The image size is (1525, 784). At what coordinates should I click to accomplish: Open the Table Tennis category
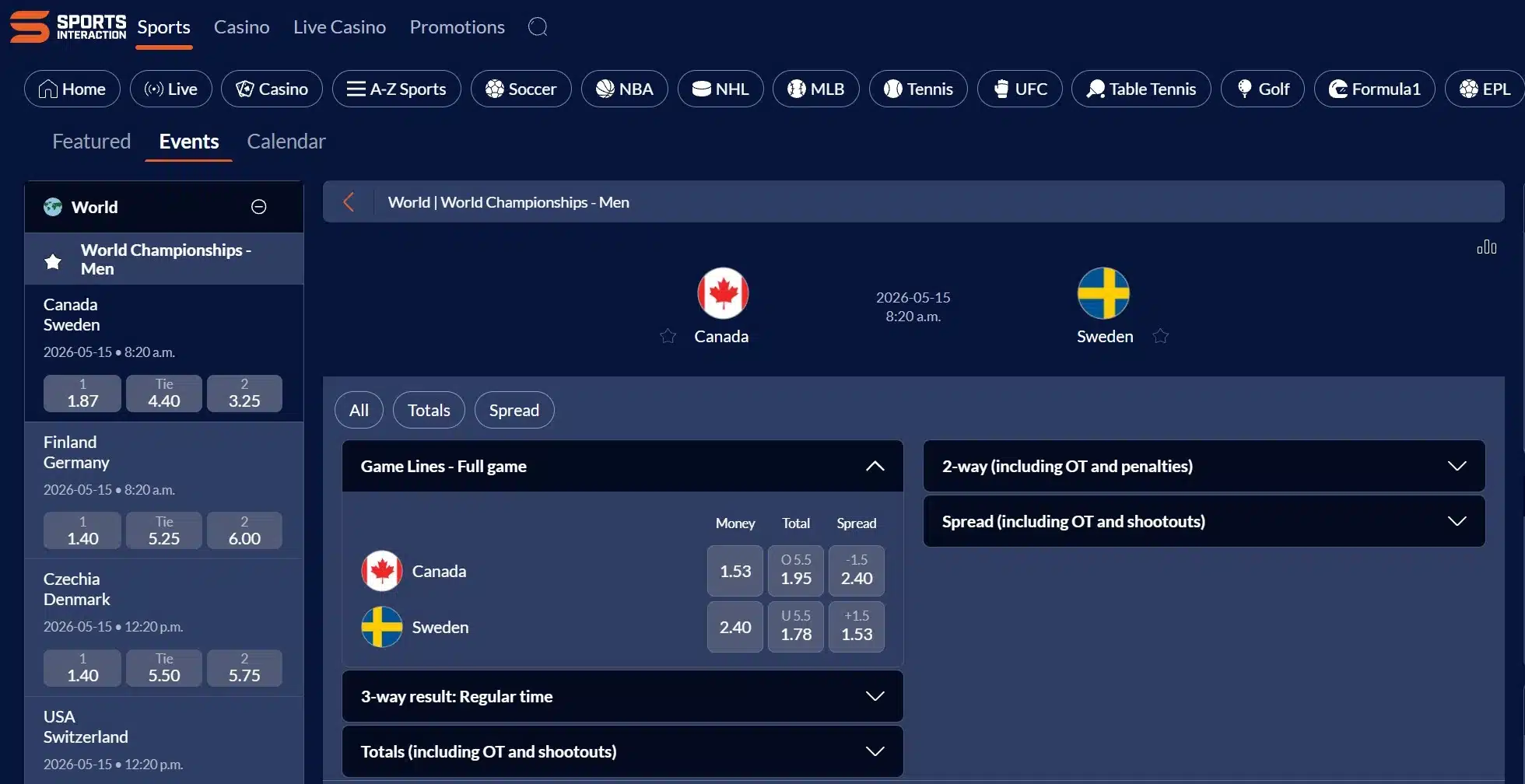pyautogui.click(x=1141, y=89)
